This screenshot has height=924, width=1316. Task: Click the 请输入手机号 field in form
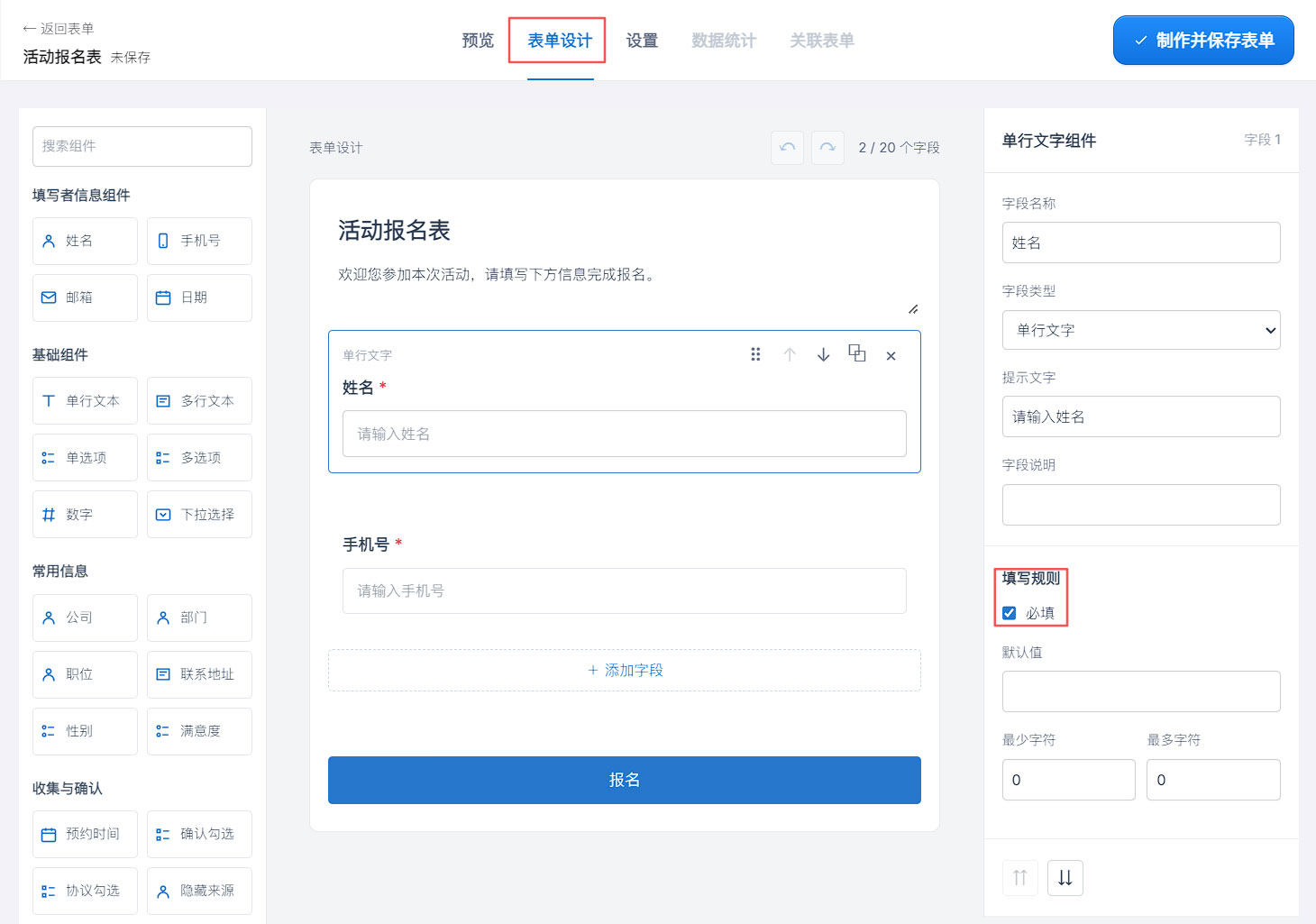[x=625, y=590]
